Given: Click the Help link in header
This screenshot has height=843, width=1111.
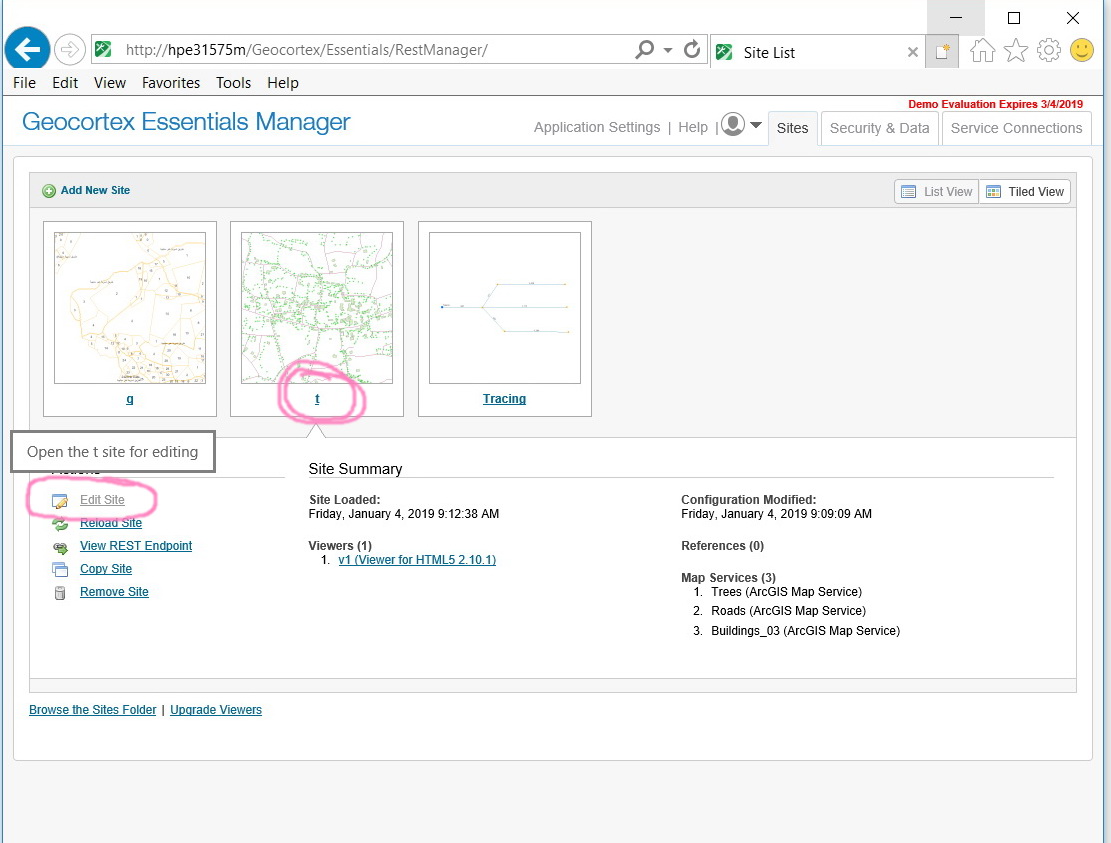Looking at the screenshot, I should [693, 128].
